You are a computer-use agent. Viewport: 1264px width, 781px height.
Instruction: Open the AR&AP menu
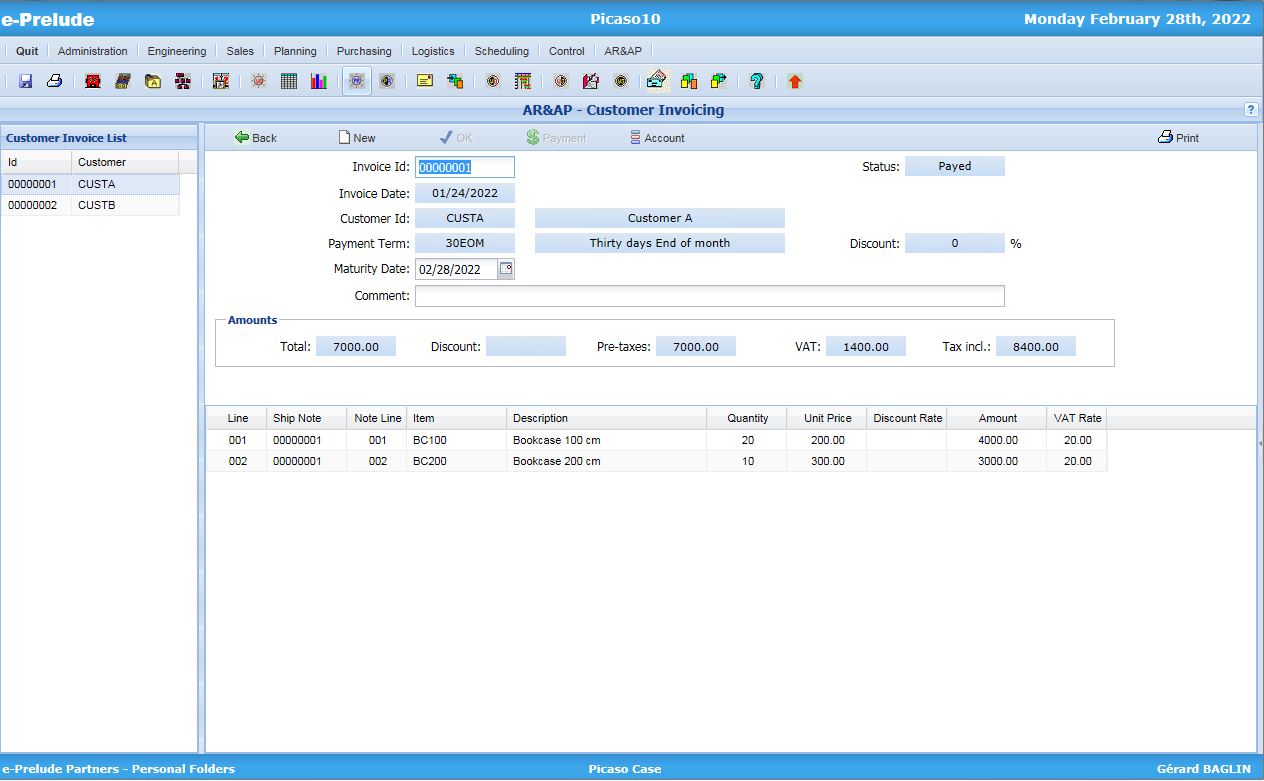(x=623, y=51)
